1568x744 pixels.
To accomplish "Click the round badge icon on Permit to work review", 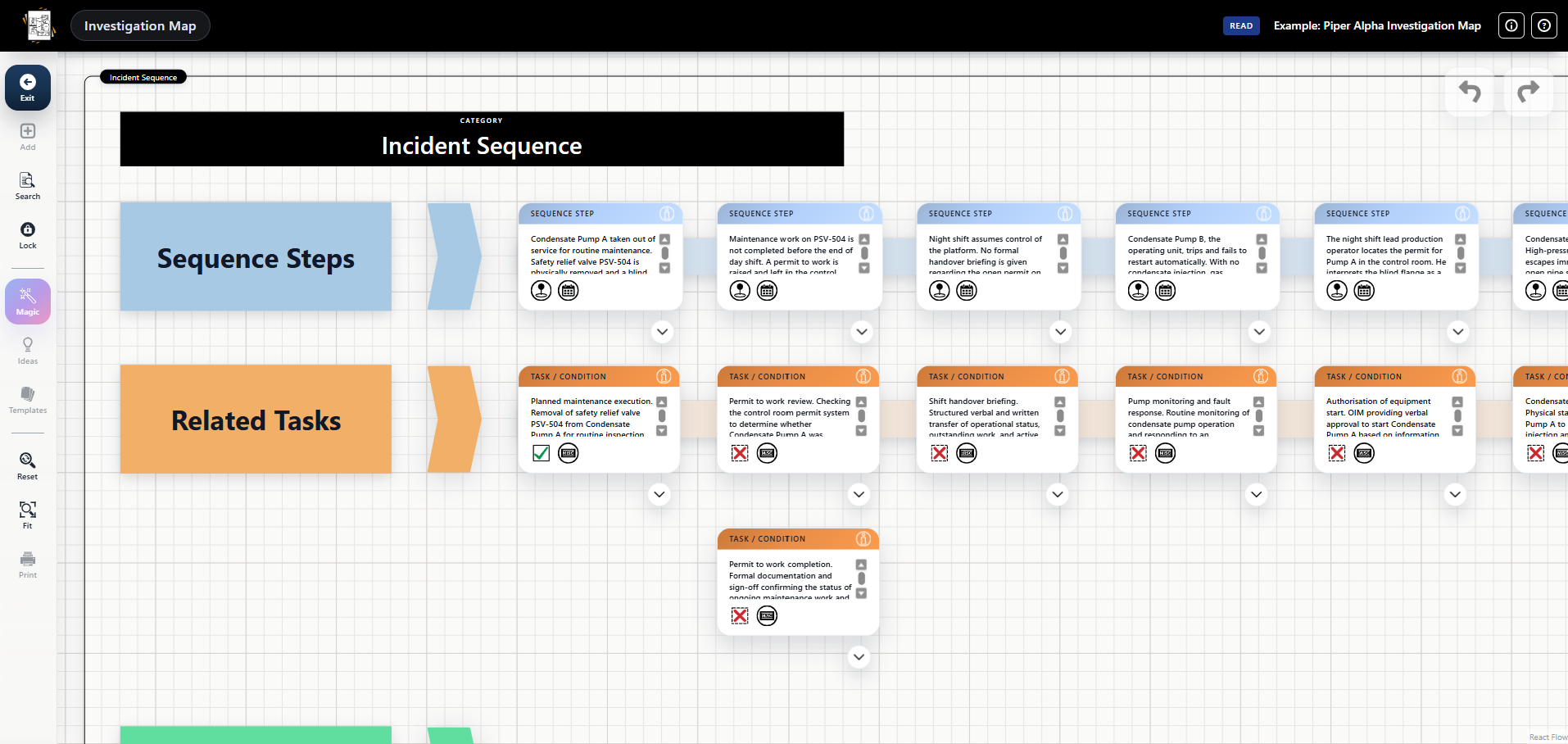I will point(767,453).
